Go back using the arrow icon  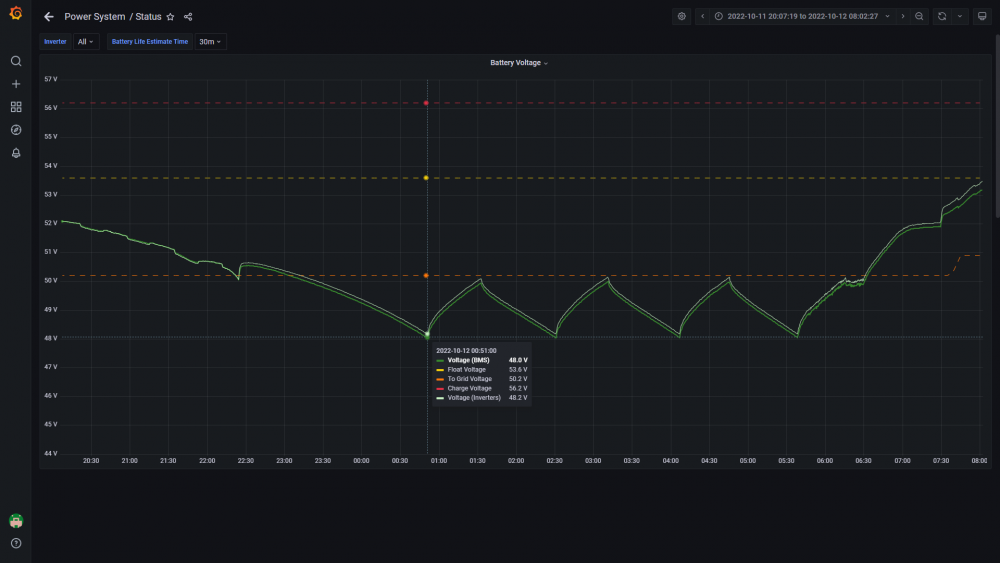(x=48, y=17)
